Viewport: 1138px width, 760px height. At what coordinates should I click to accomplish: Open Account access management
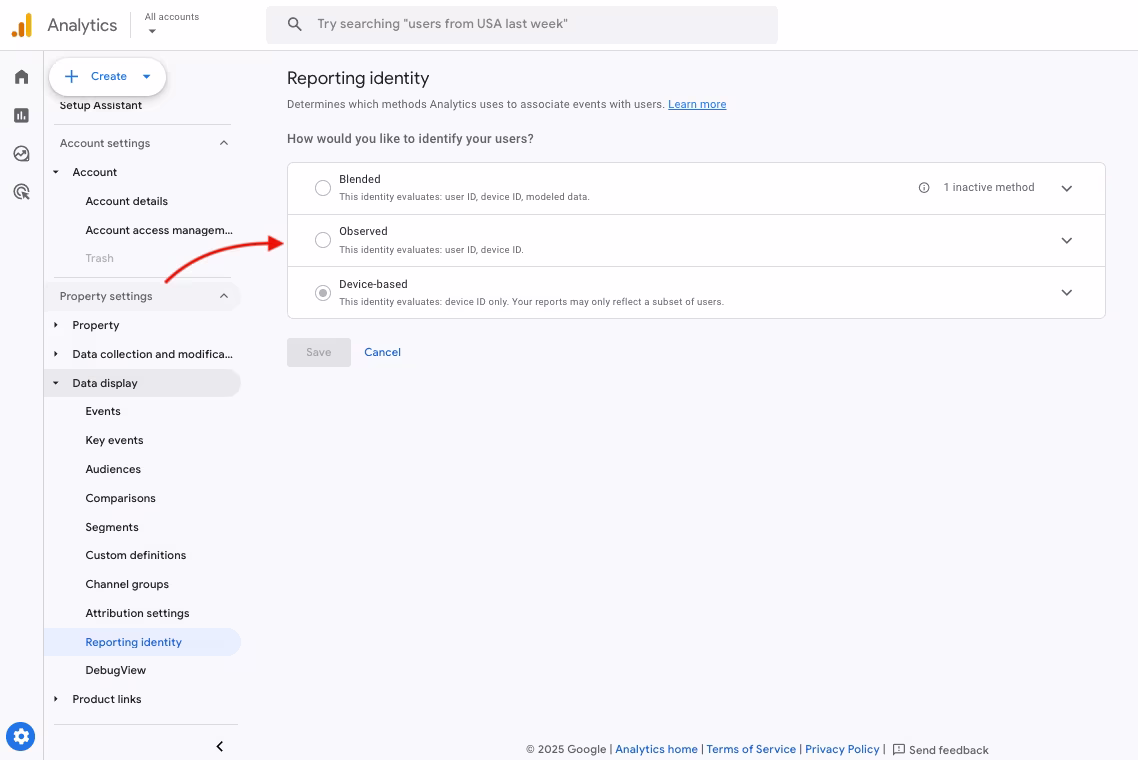click(159, 230)
